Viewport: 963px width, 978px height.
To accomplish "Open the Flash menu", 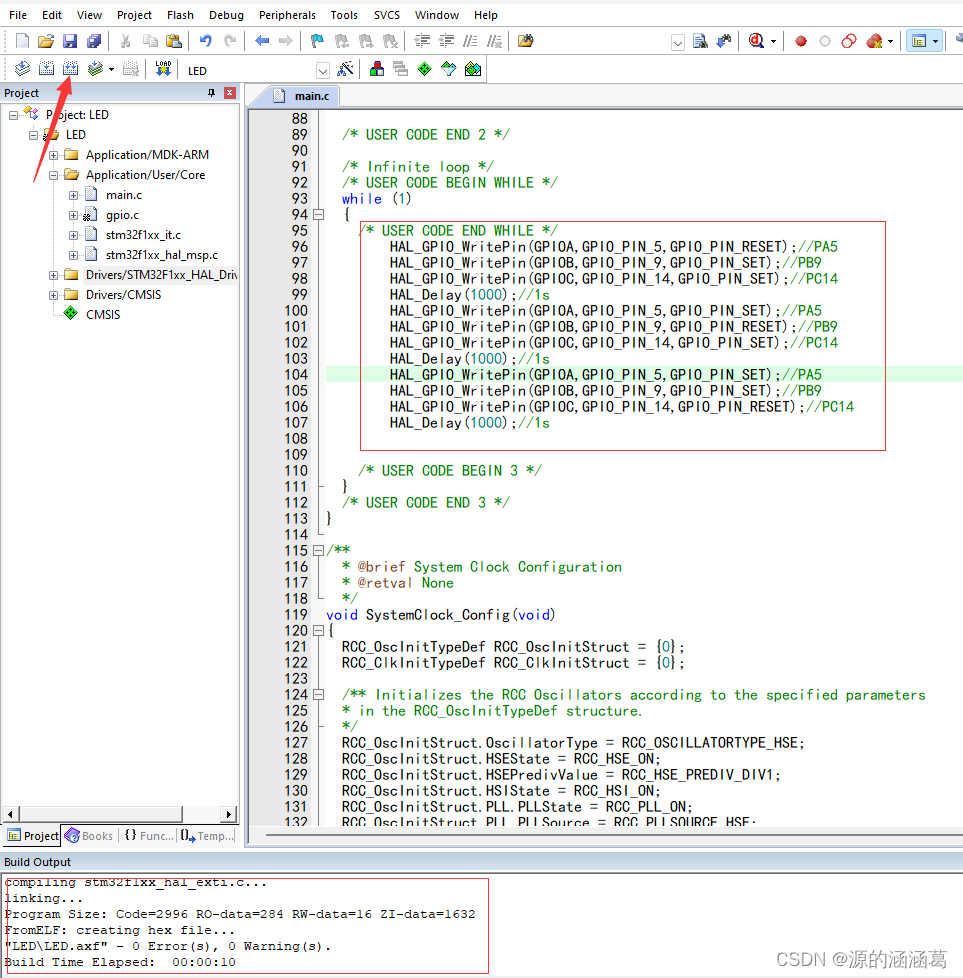I will point(180,15).
